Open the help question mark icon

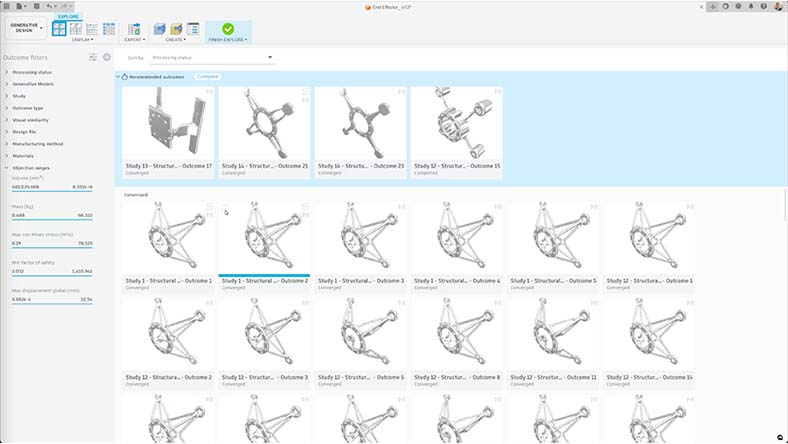pyautogui.click(x=764, y=6)
